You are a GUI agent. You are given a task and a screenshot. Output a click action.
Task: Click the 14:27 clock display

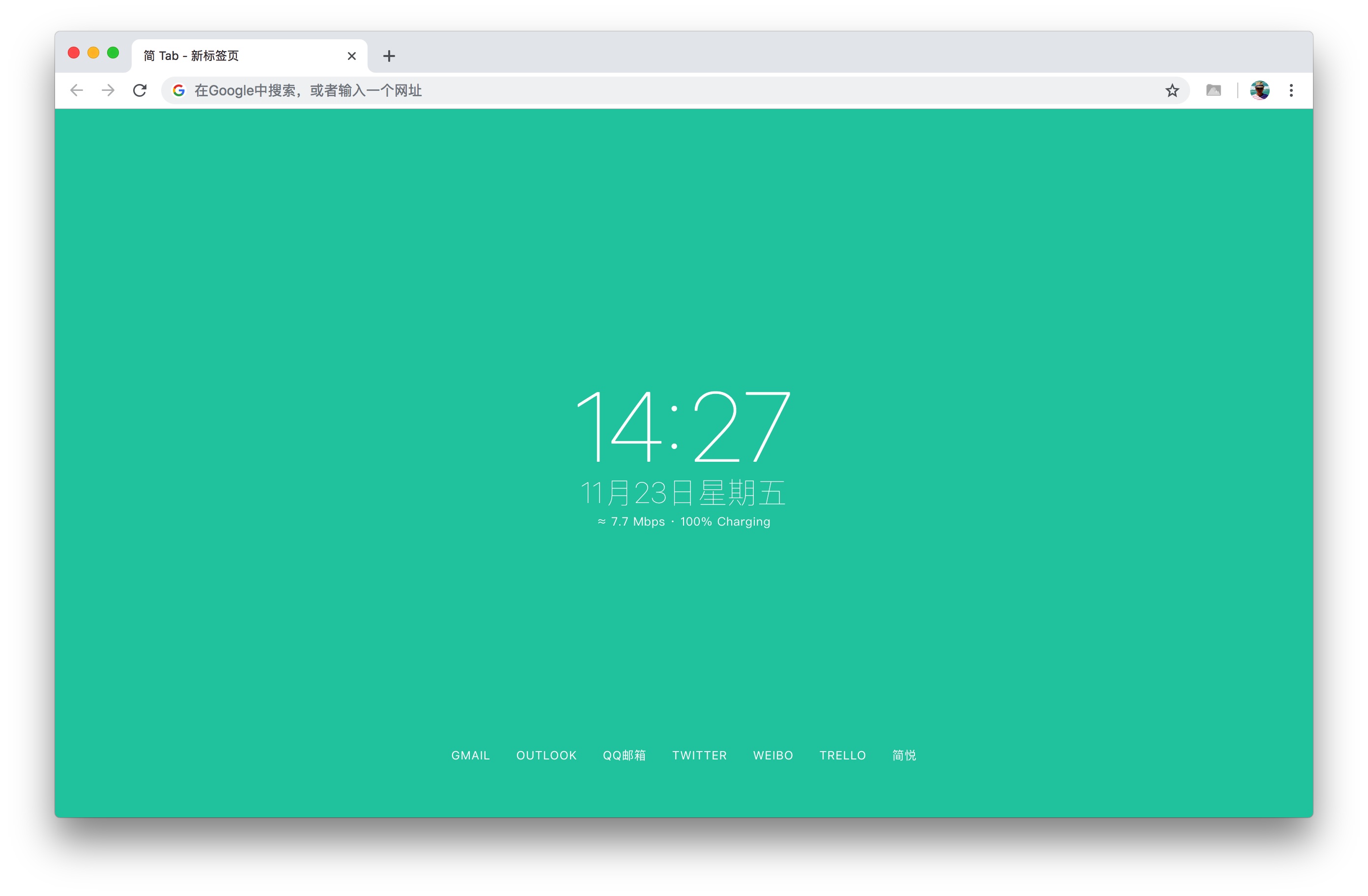[684, 426]
